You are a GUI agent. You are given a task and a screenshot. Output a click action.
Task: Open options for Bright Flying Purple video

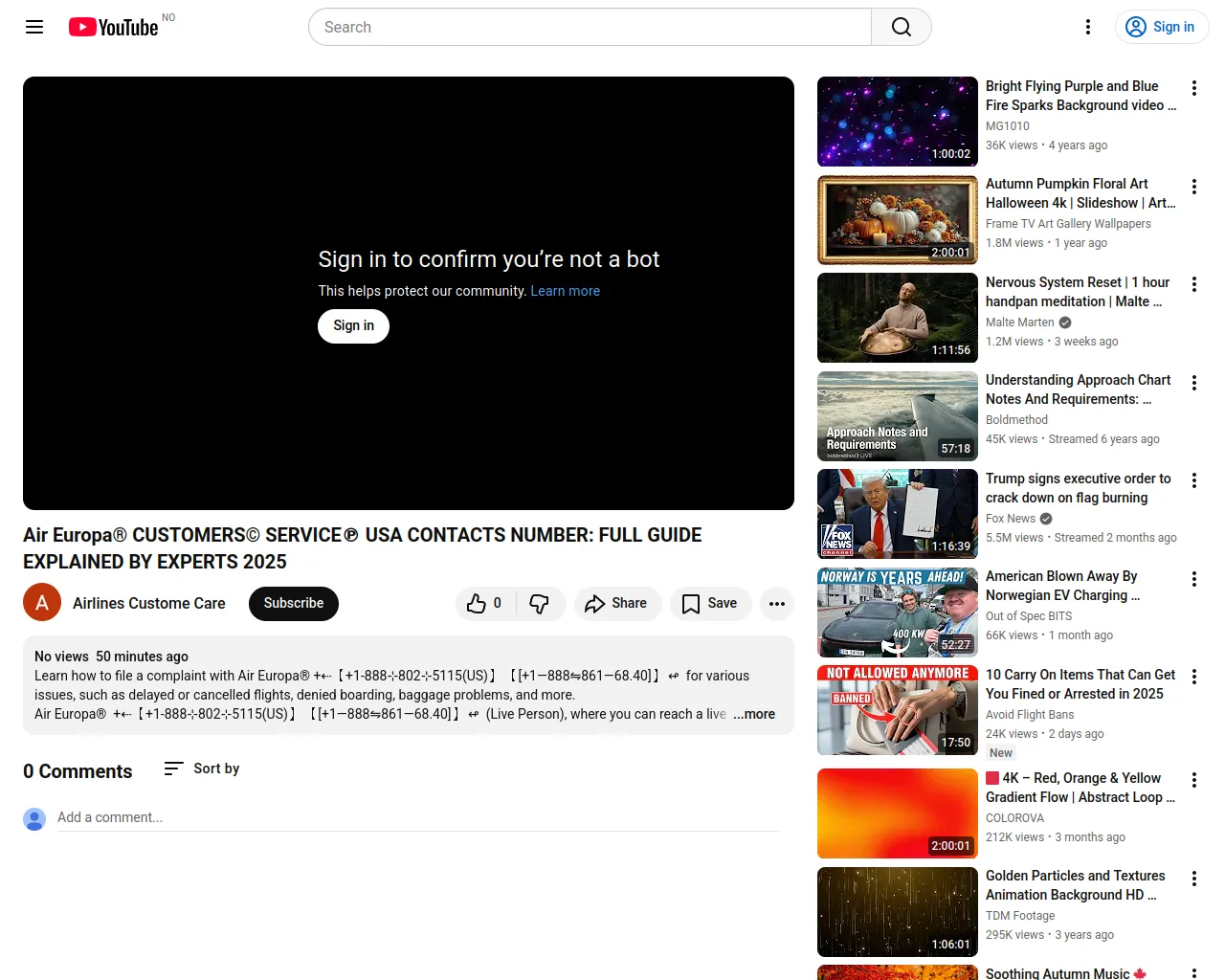point(1193,88)
